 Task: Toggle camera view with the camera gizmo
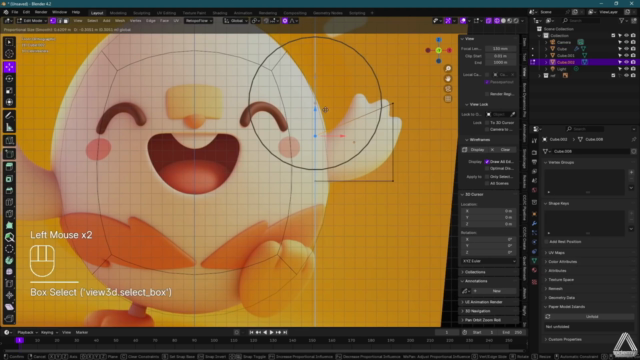point(448,89)
